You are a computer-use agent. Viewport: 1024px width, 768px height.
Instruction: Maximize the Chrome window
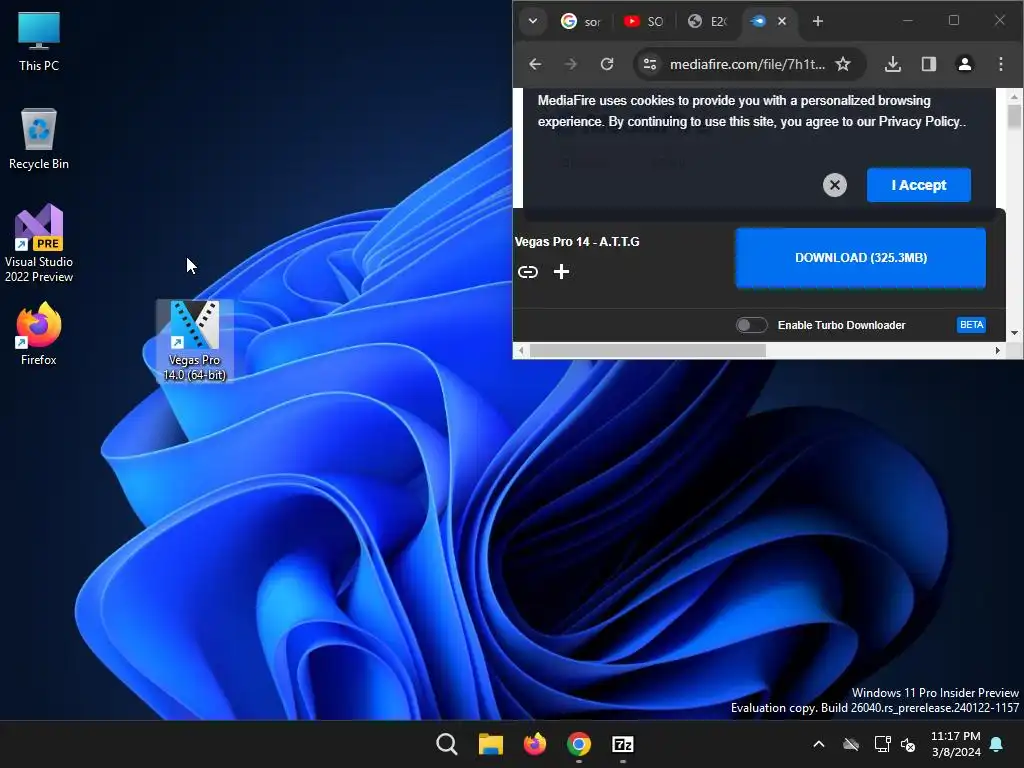[x=953, y=21]
